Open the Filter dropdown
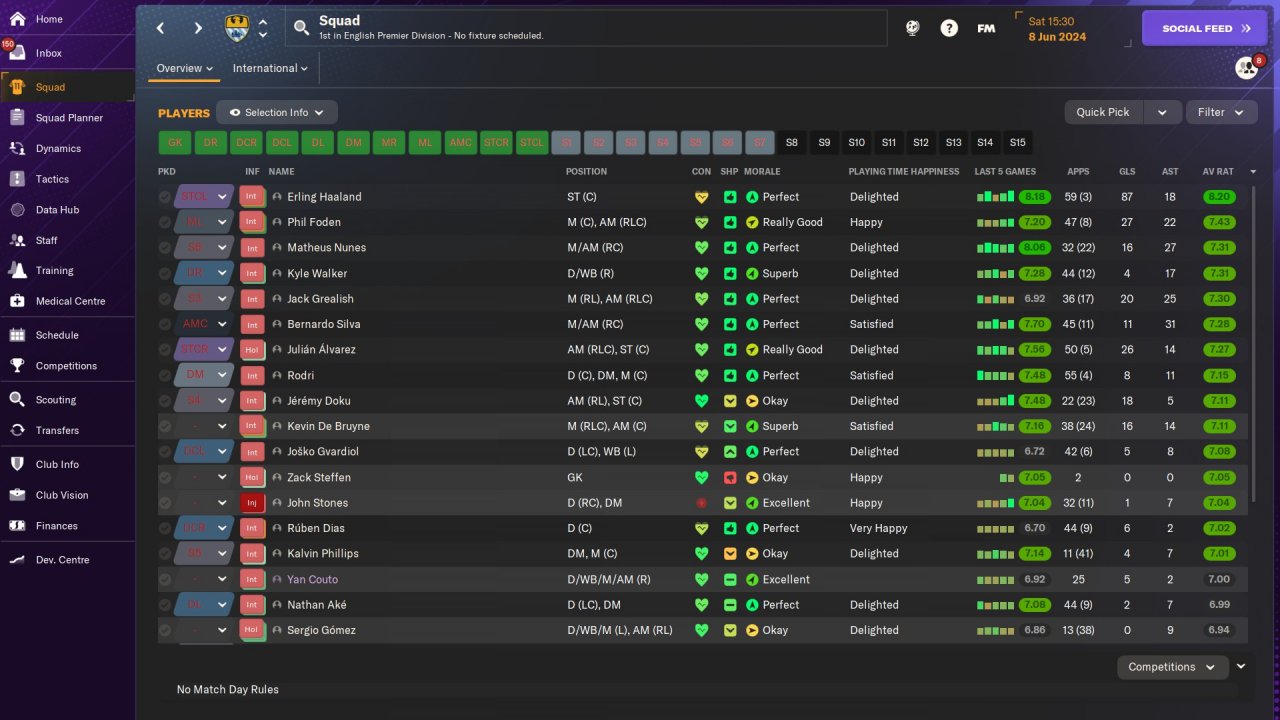This screenshot has width=1280, height=720. coord(1221,112)
